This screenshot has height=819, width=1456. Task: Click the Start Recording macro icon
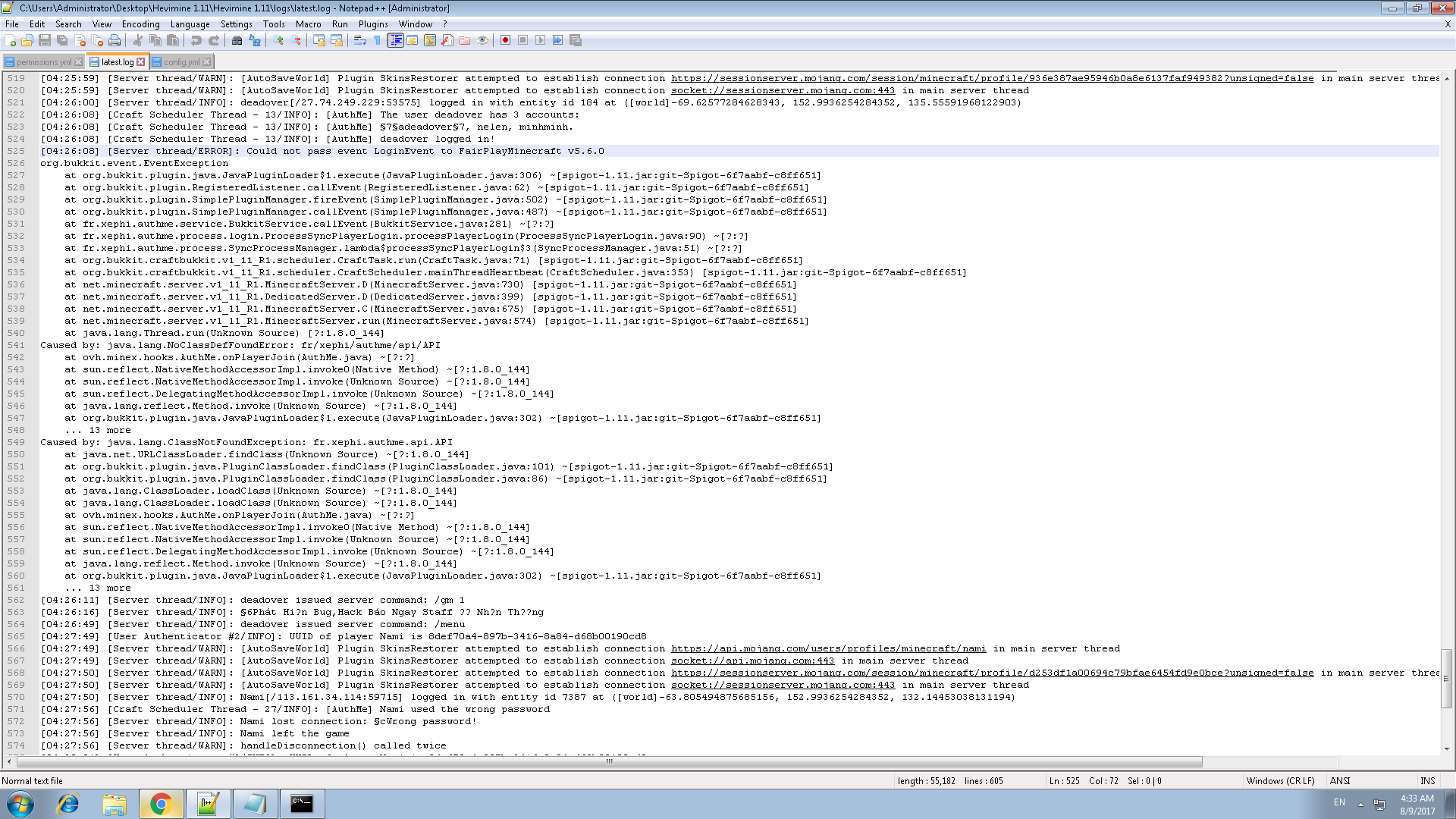point(505,40)
